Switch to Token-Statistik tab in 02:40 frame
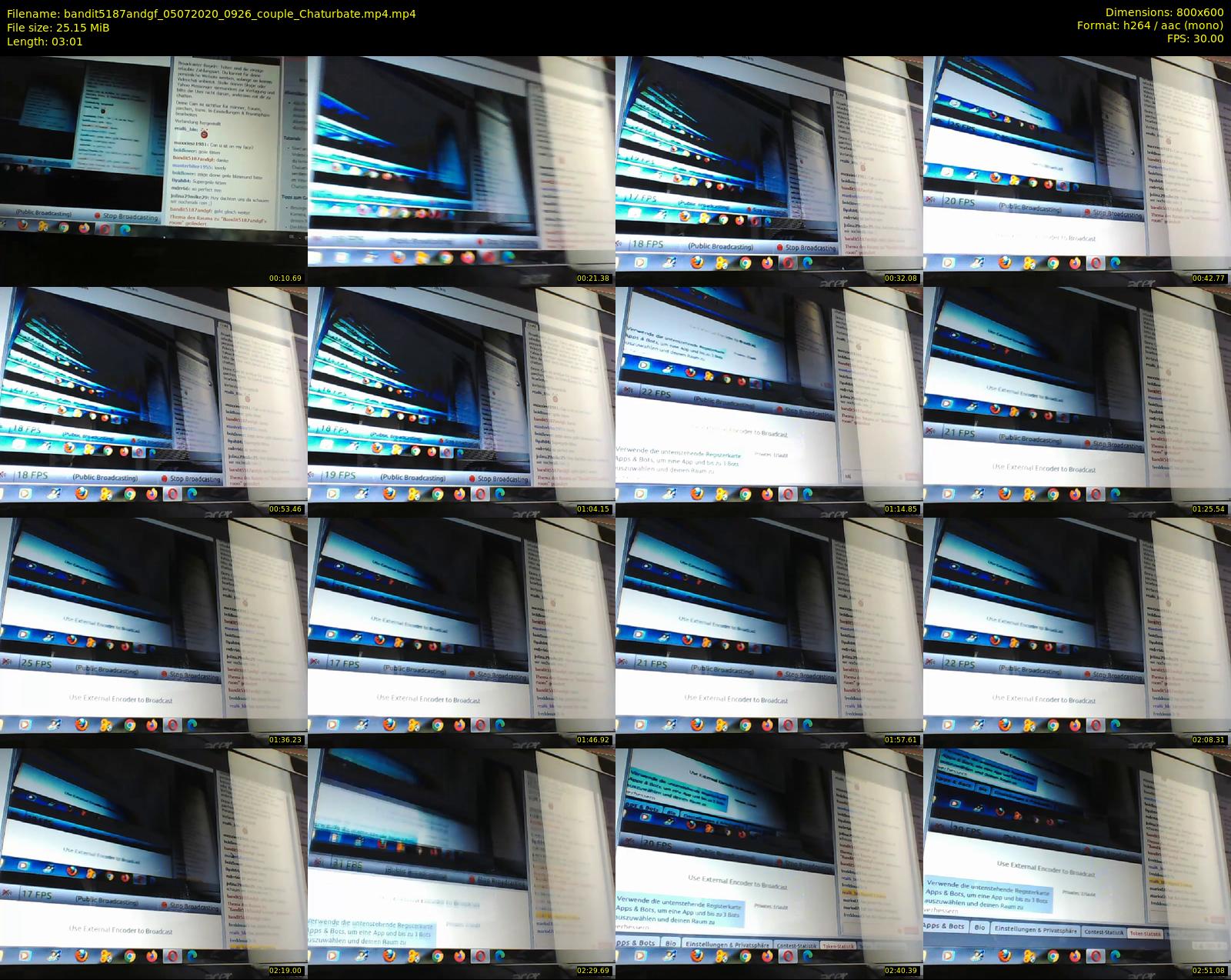The height and width of the screenshot is (980, 1231). pyautogui.click(x=837, y=945)
